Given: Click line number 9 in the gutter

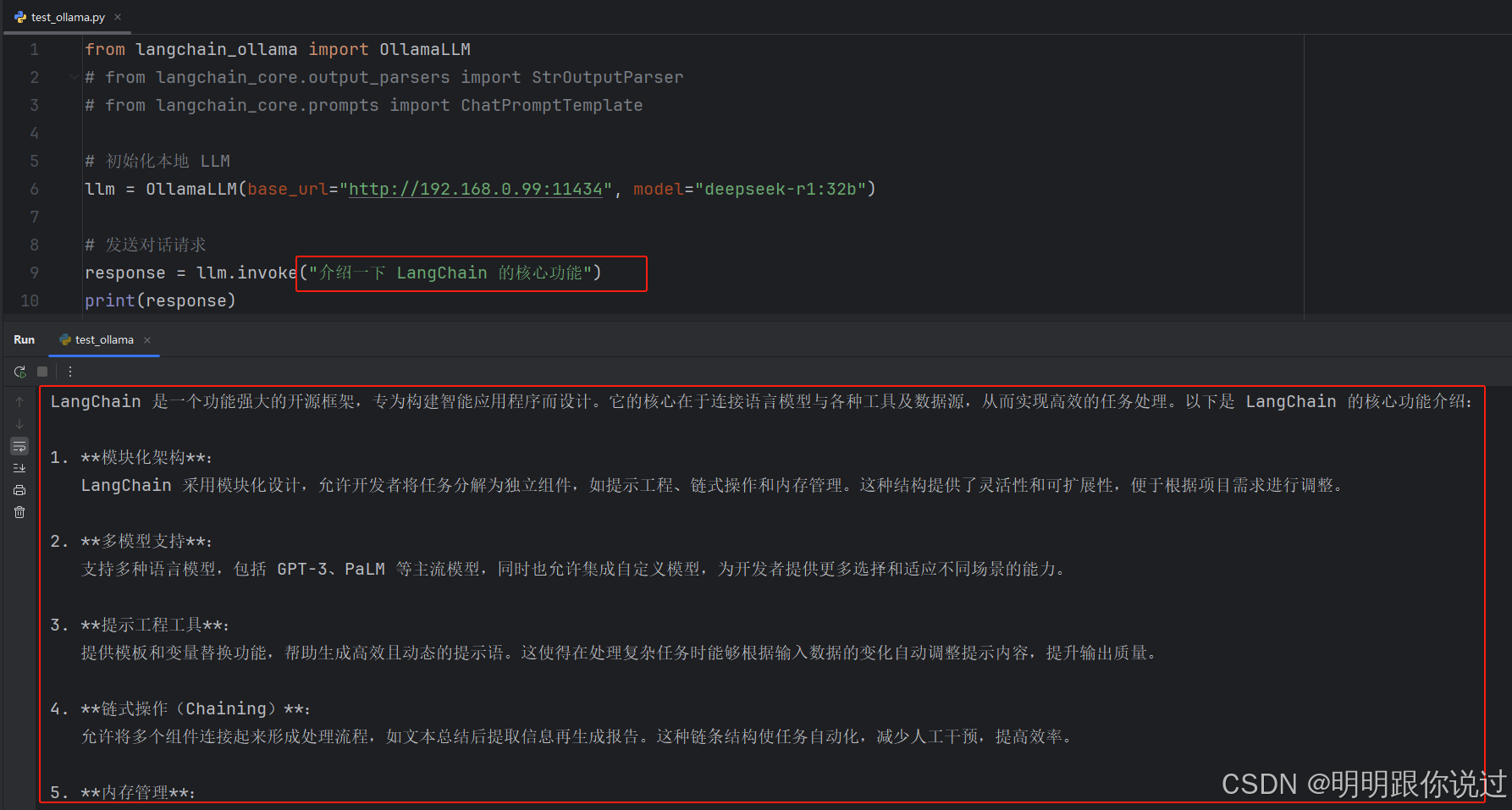Looking at the screenshot, I should click(x=34, y=273).
